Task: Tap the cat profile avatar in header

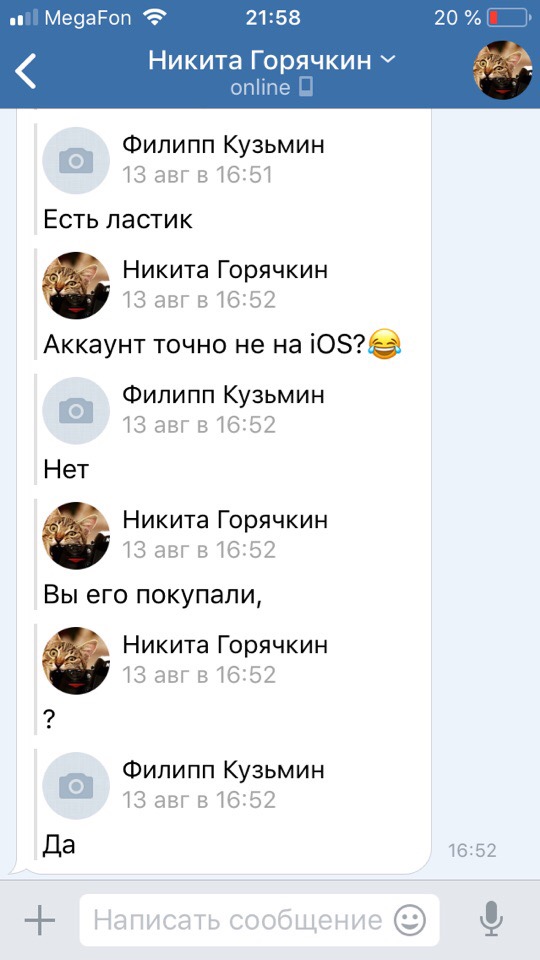Action: point(502,70)
